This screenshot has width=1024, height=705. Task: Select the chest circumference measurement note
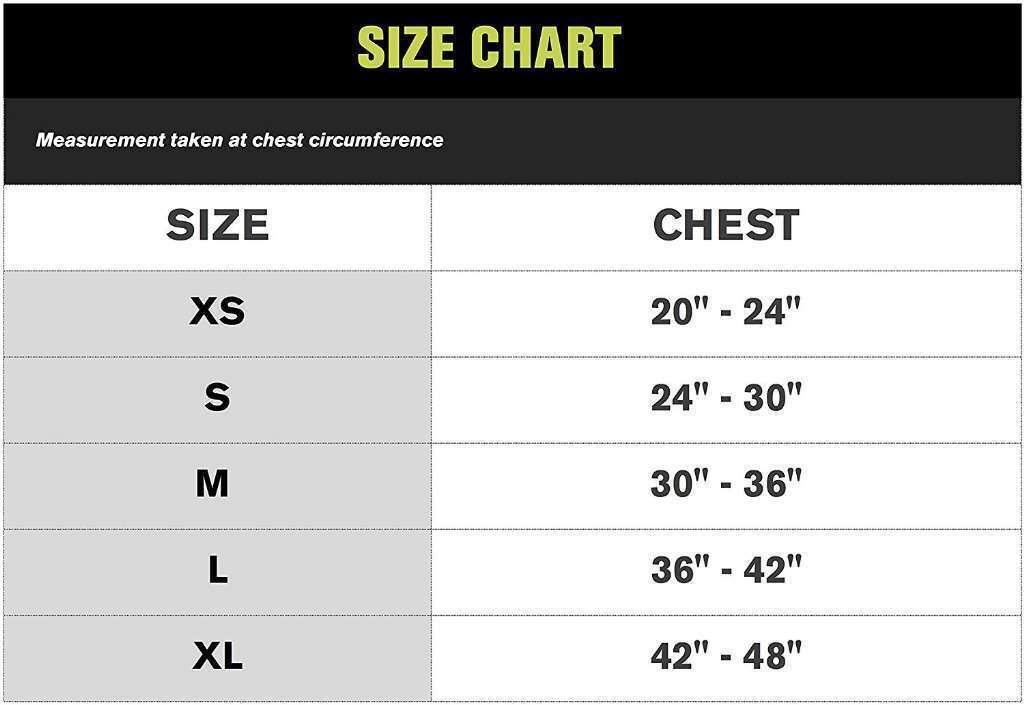click(240, 140)
